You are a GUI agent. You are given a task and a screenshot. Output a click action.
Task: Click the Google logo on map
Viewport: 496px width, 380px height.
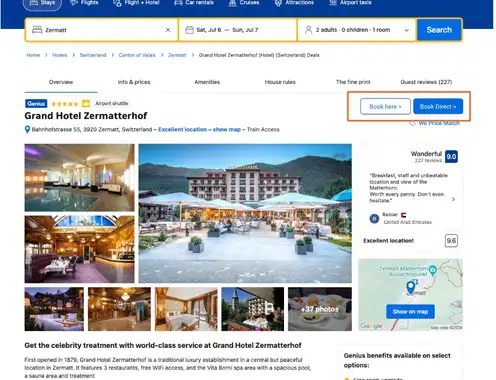tap(371, 326)
